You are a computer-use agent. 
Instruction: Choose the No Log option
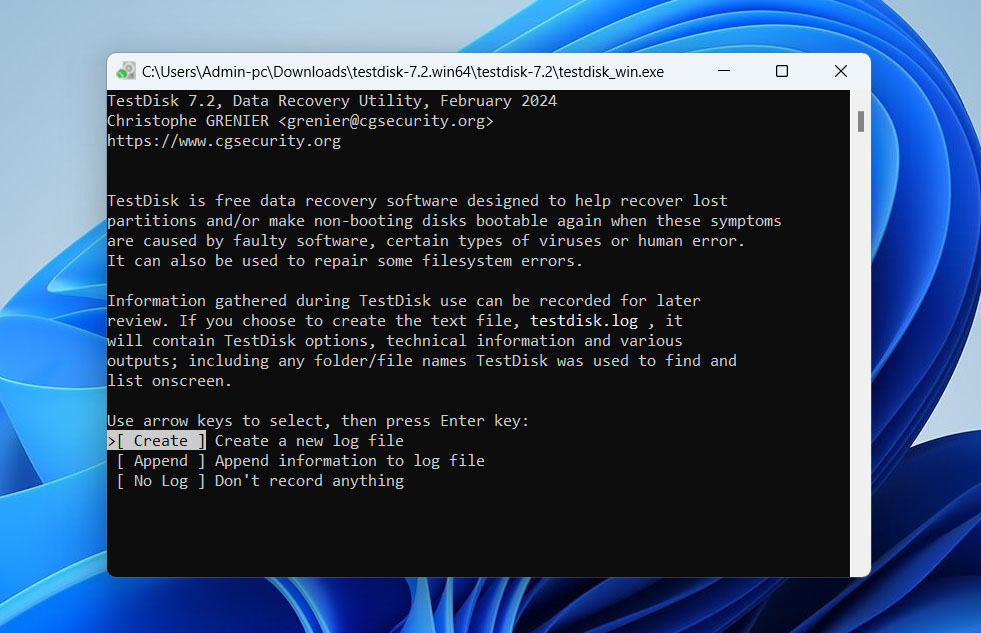pyautogui.click(x=161, y=481)
